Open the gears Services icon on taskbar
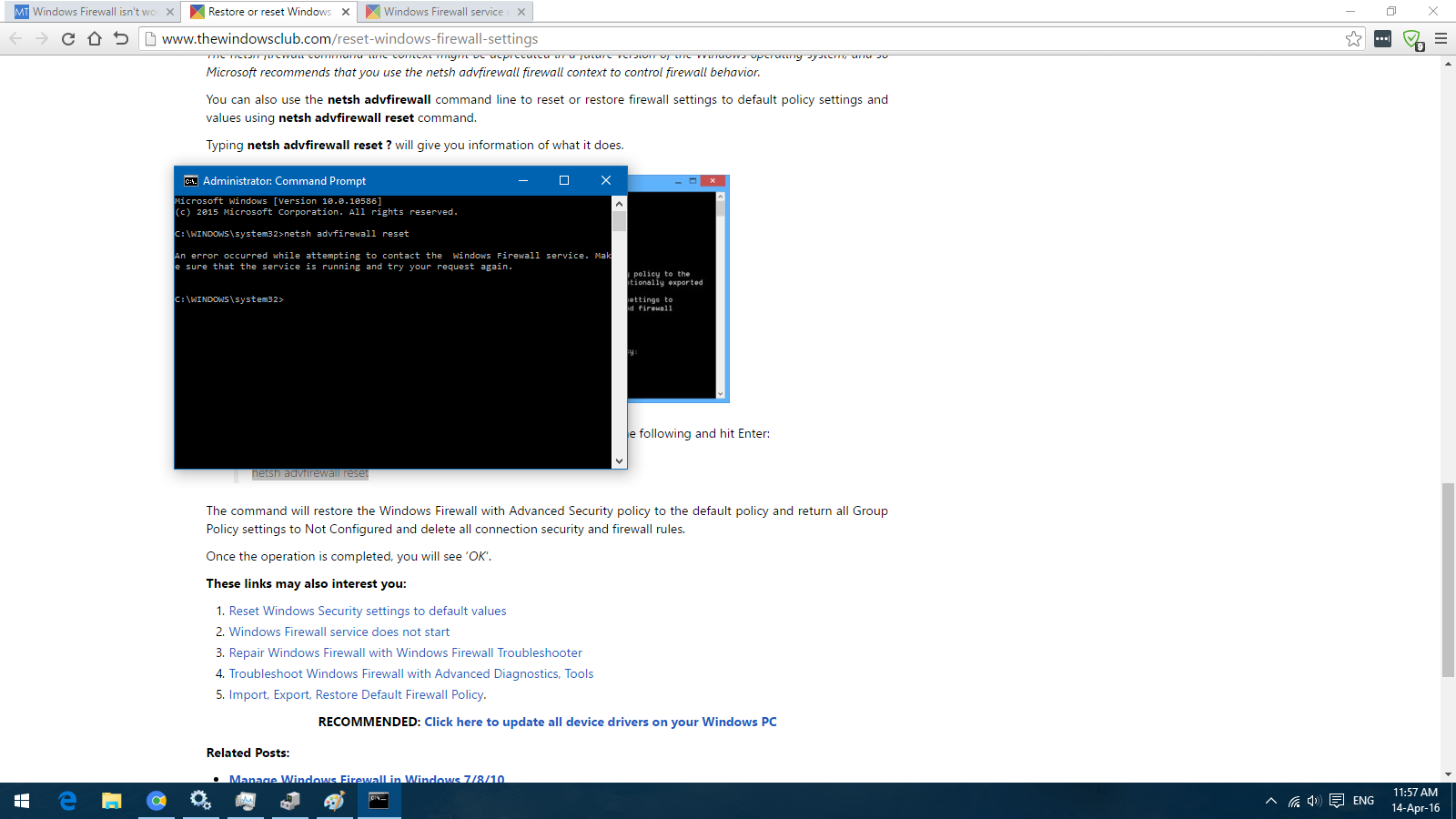Screen dimensions: 1456x819 pos(200,801)
